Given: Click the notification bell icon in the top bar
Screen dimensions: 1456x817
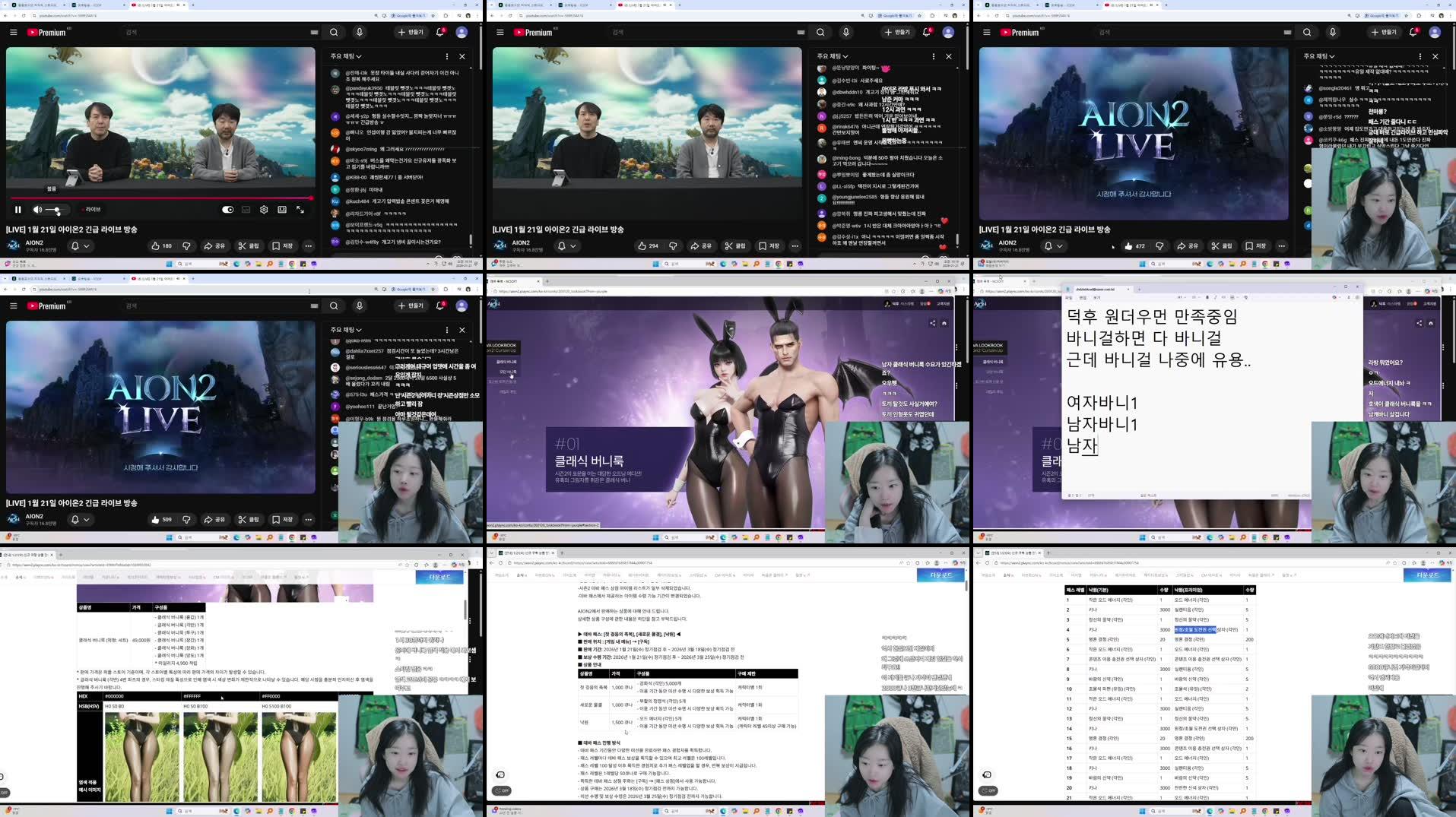Looking at the screenshot, I should [x=439, y=32].
